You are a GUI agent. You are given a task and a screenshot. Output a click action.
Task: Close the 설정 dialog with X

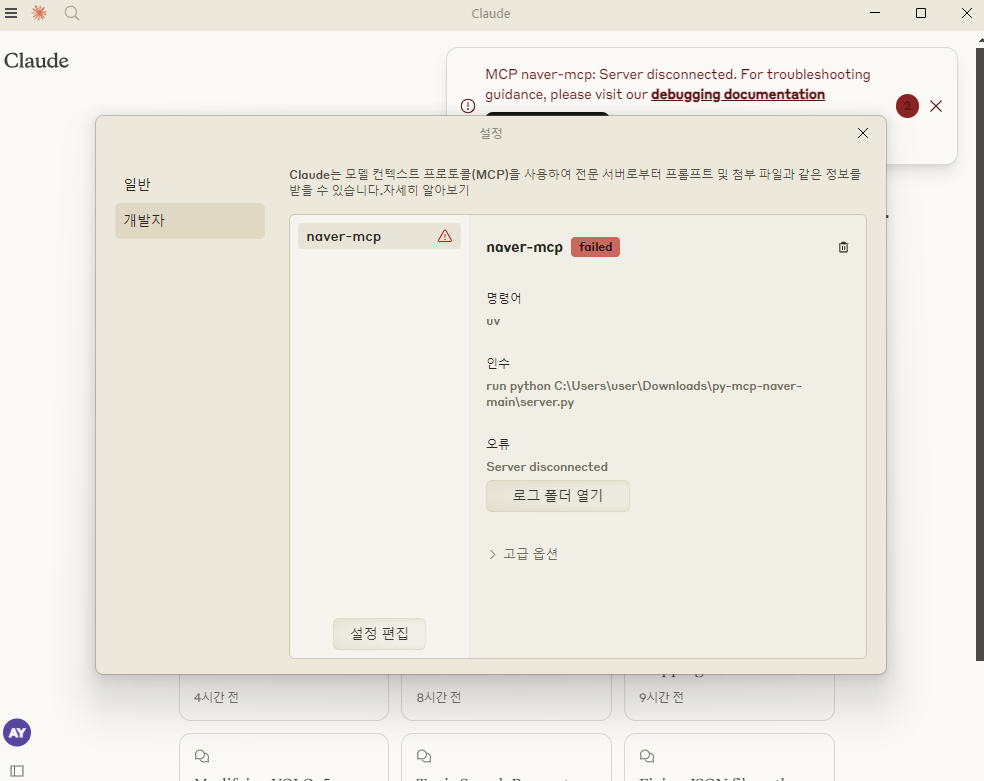[863, 133]
